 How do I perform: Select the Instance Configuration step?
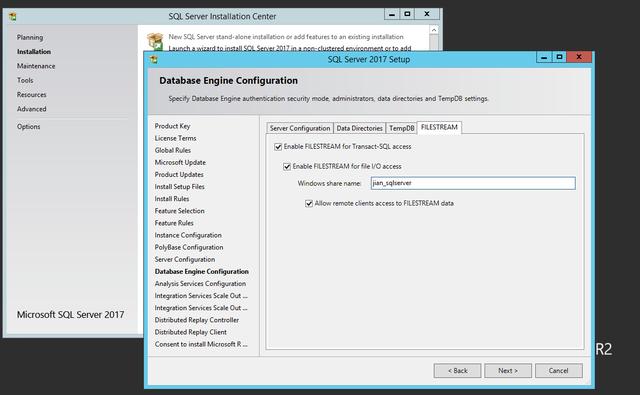188,235
